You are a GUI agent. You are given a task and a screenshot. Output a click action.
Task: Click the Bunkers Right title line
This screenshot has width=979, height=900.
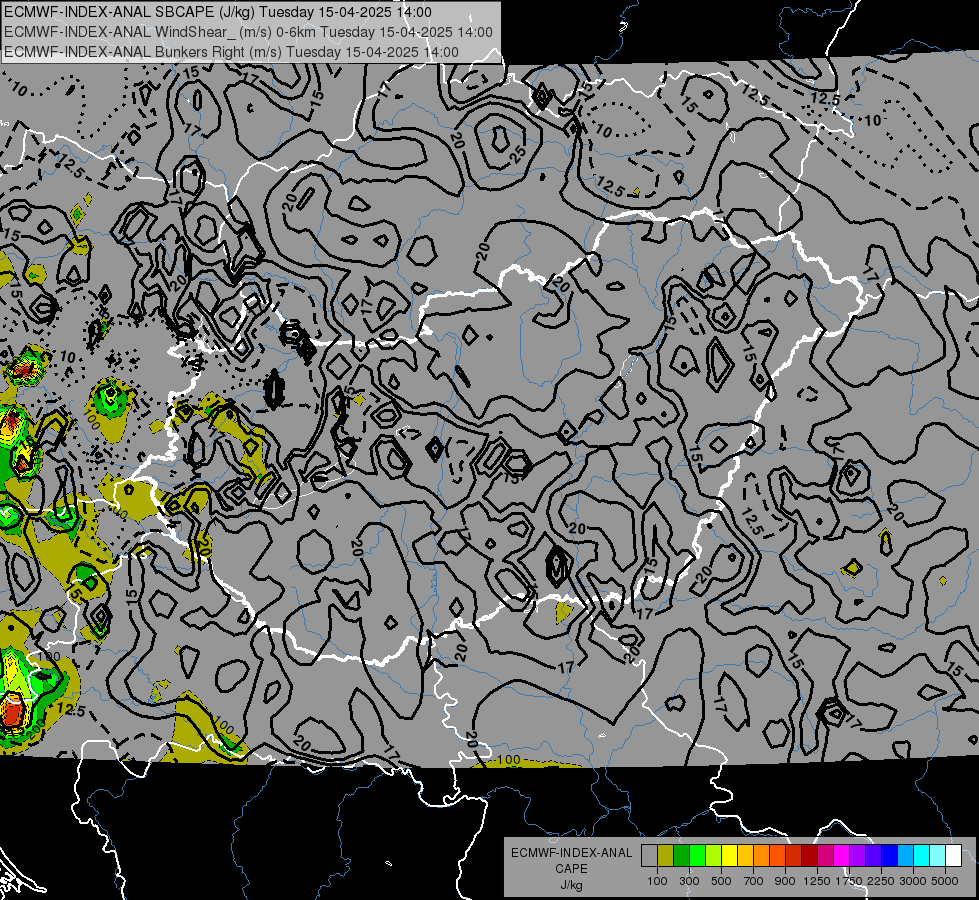pos(232,52)
